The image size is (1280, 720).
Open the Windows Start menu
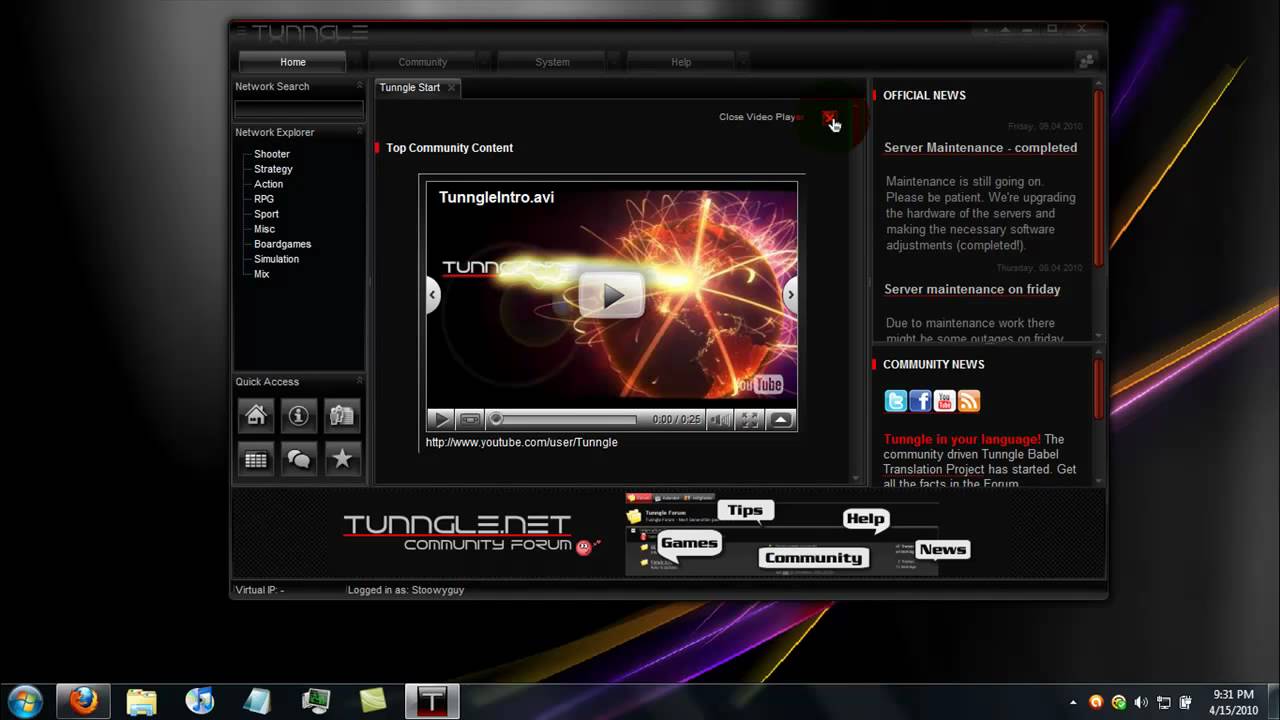24,701
